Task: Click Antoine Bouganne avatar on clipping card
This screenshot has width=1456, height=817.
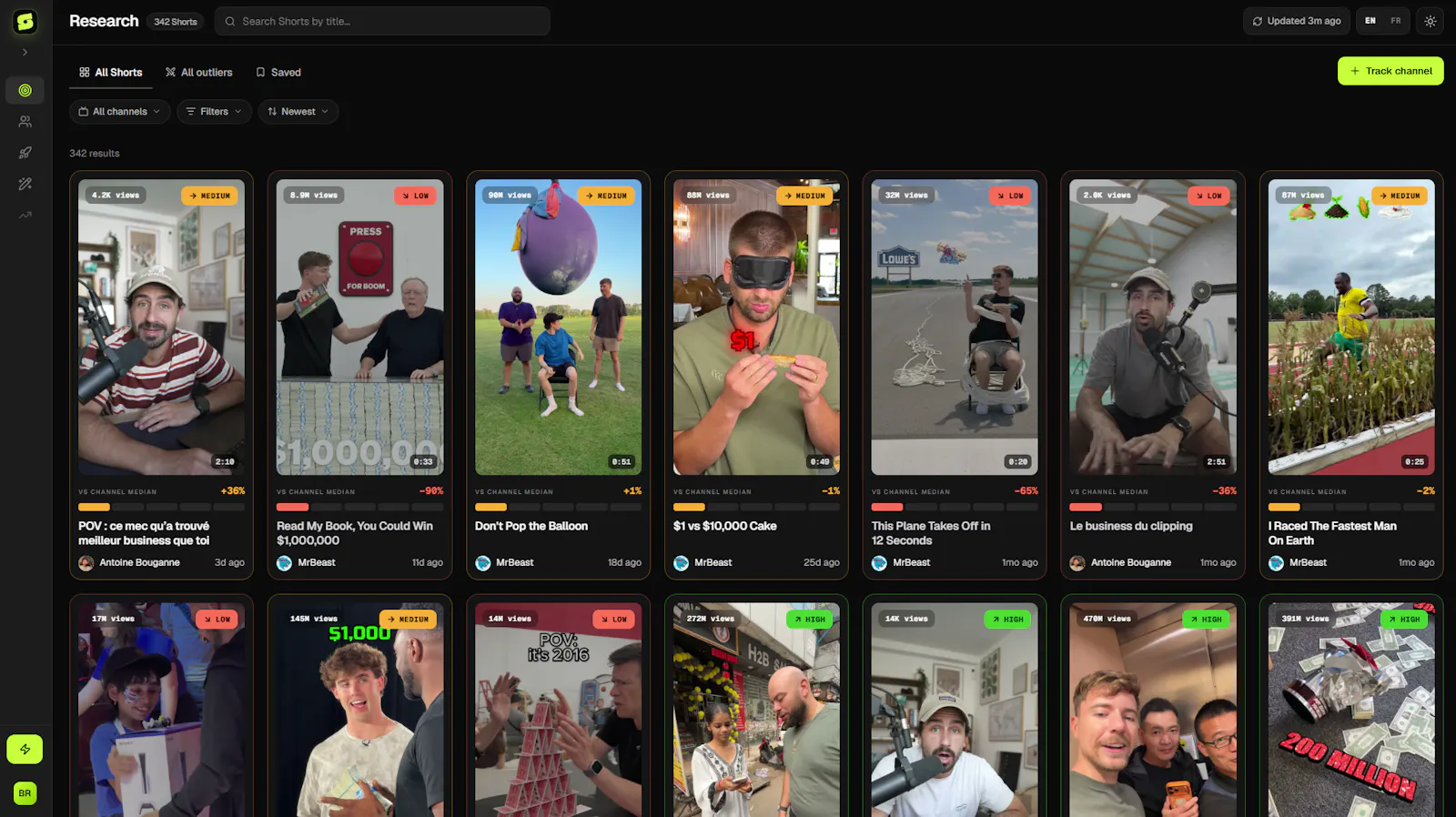Action: click(x=1078, y=563)
